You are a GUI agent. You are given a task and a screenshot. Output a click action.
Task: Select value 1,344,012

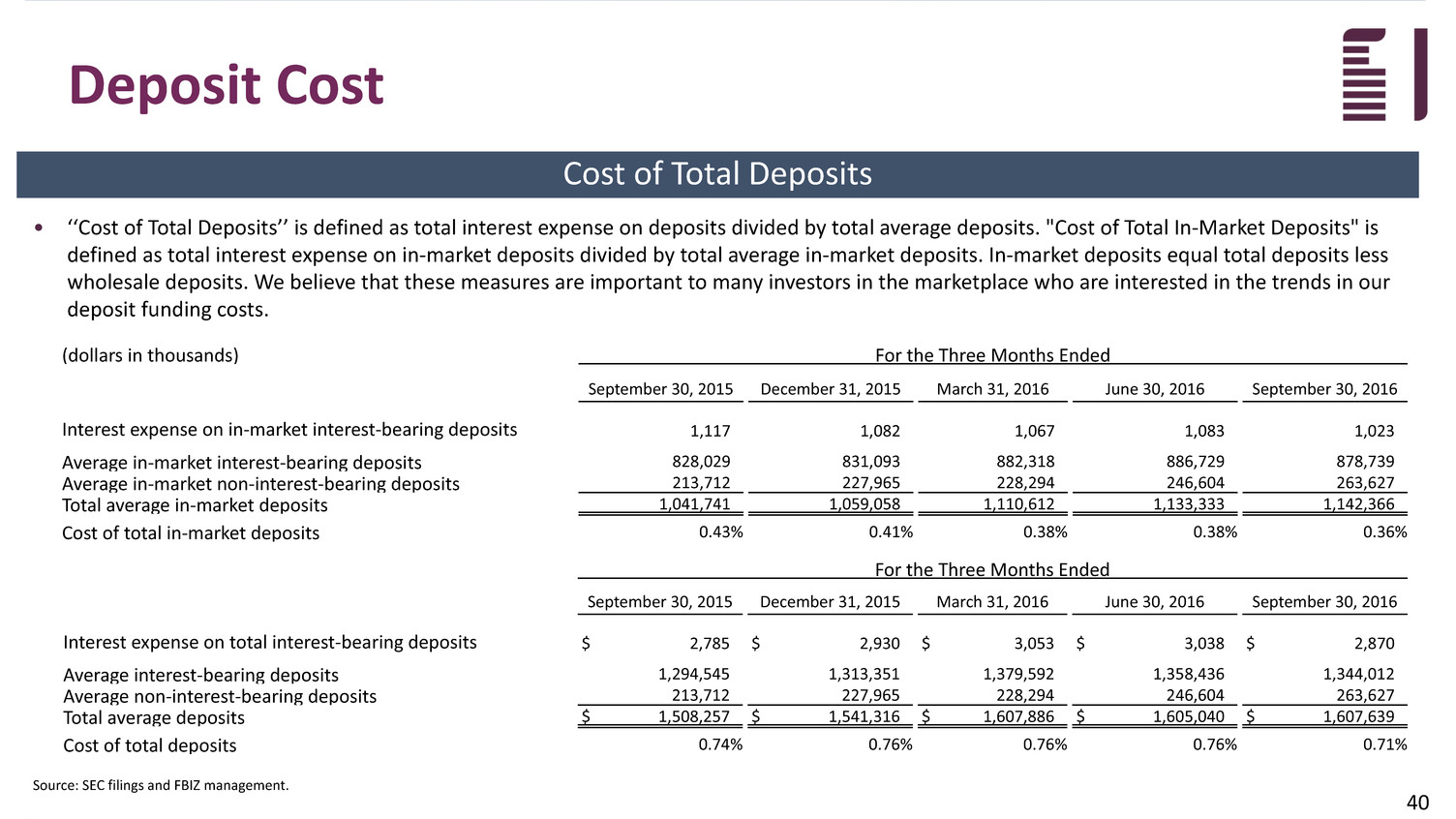(1359, 674)
